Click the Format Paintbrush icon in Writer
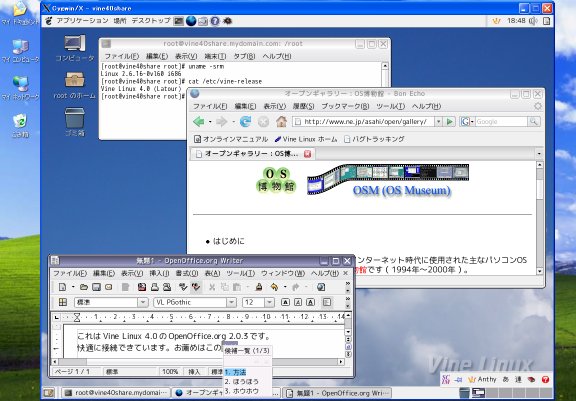Screen dimensions: 576x401 (x=259, y=287)
